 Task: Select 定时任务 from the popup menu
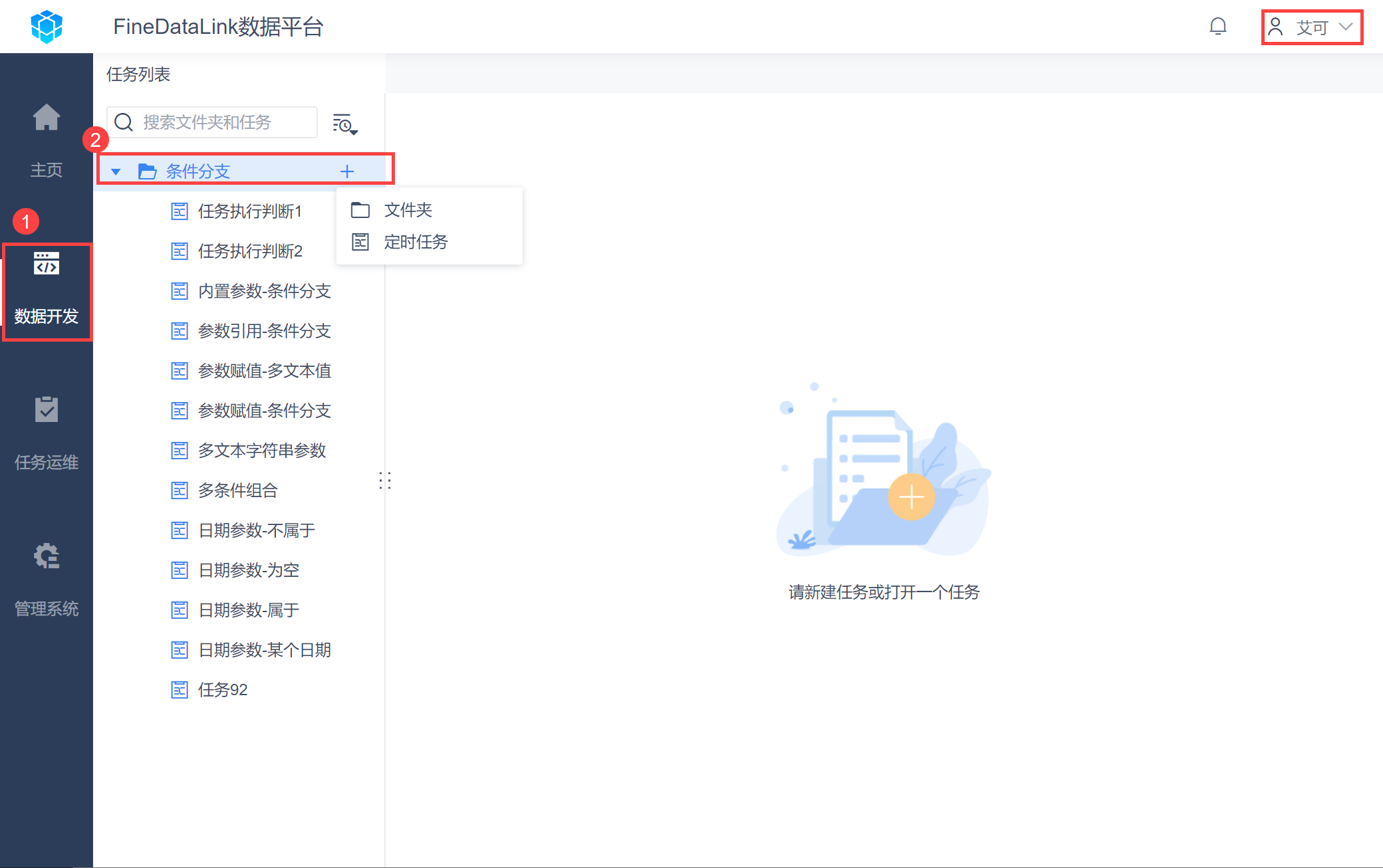pyautogui.click(x=416, y=242)
